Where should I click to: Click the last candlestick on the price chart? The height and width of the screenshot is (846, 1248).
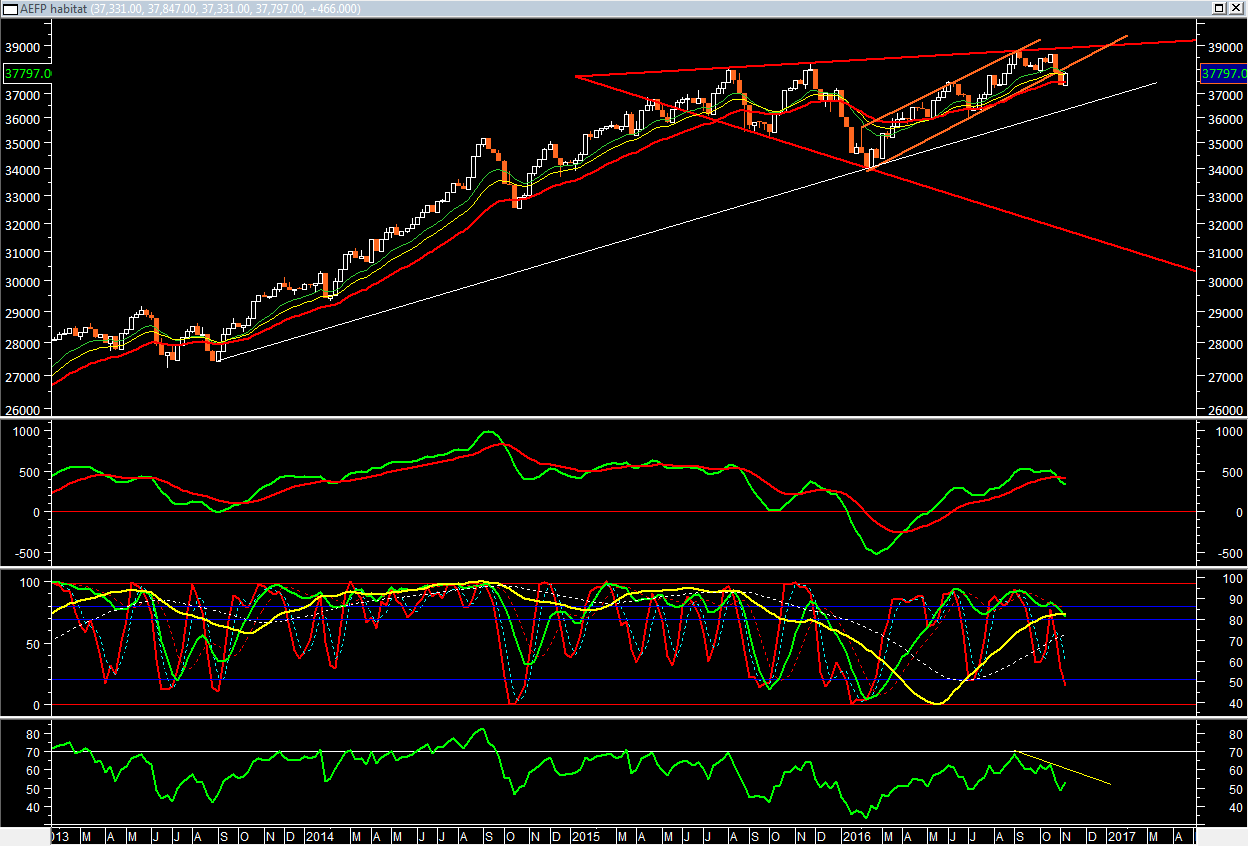(1064, 78)
